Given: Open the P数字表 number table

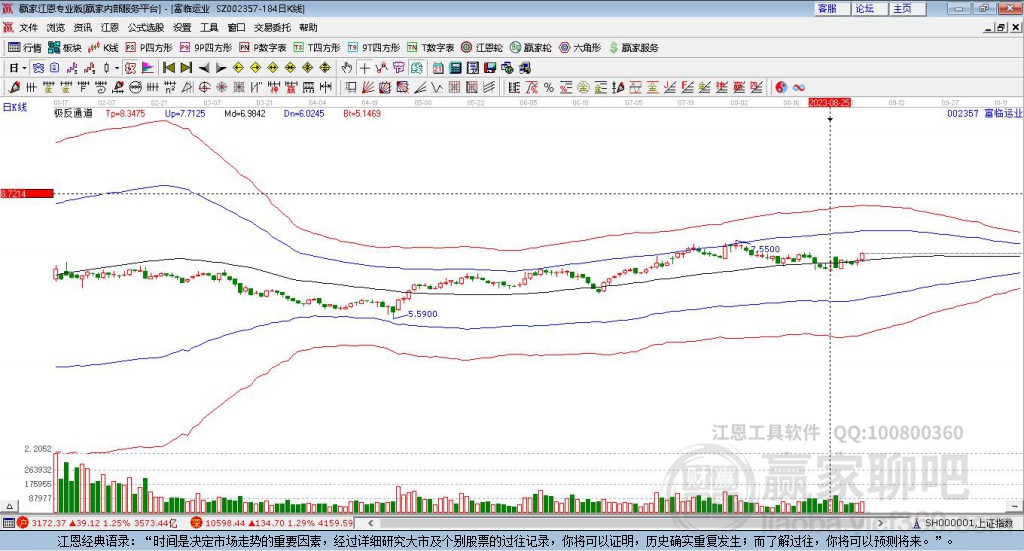Looking at the screenshot, I should pyautogui.click(x=263, y=48).
